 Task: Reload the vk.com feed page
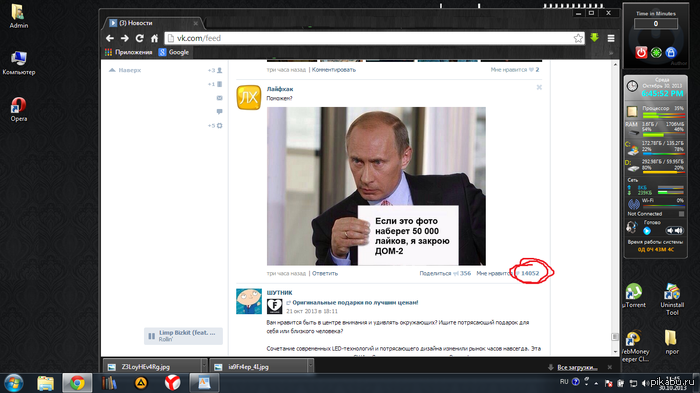(x=140, y=38)
